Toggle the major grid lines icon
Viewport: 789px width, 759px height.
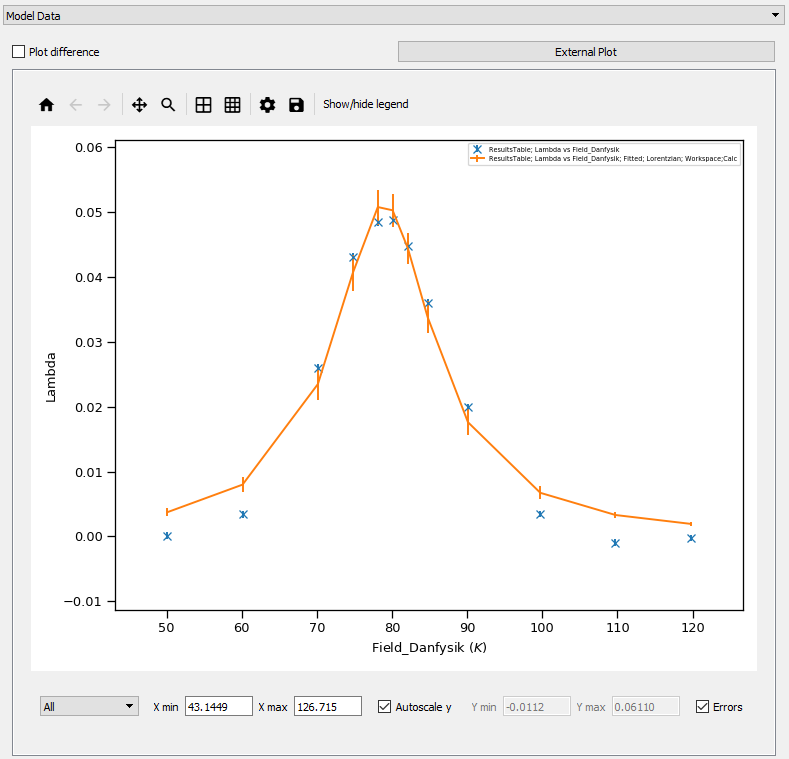tap(203, 105)
